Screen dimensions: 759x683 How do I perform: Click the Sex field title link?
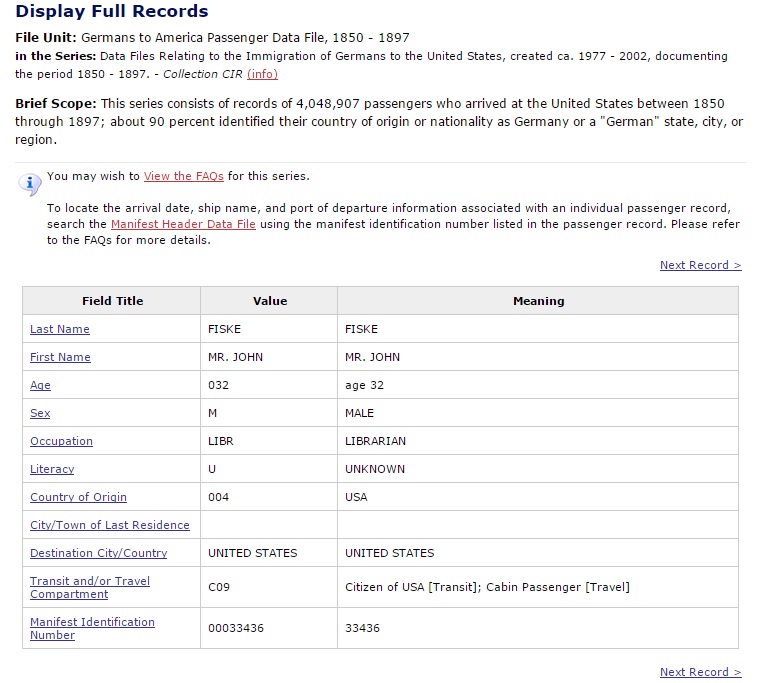[40, 413]
